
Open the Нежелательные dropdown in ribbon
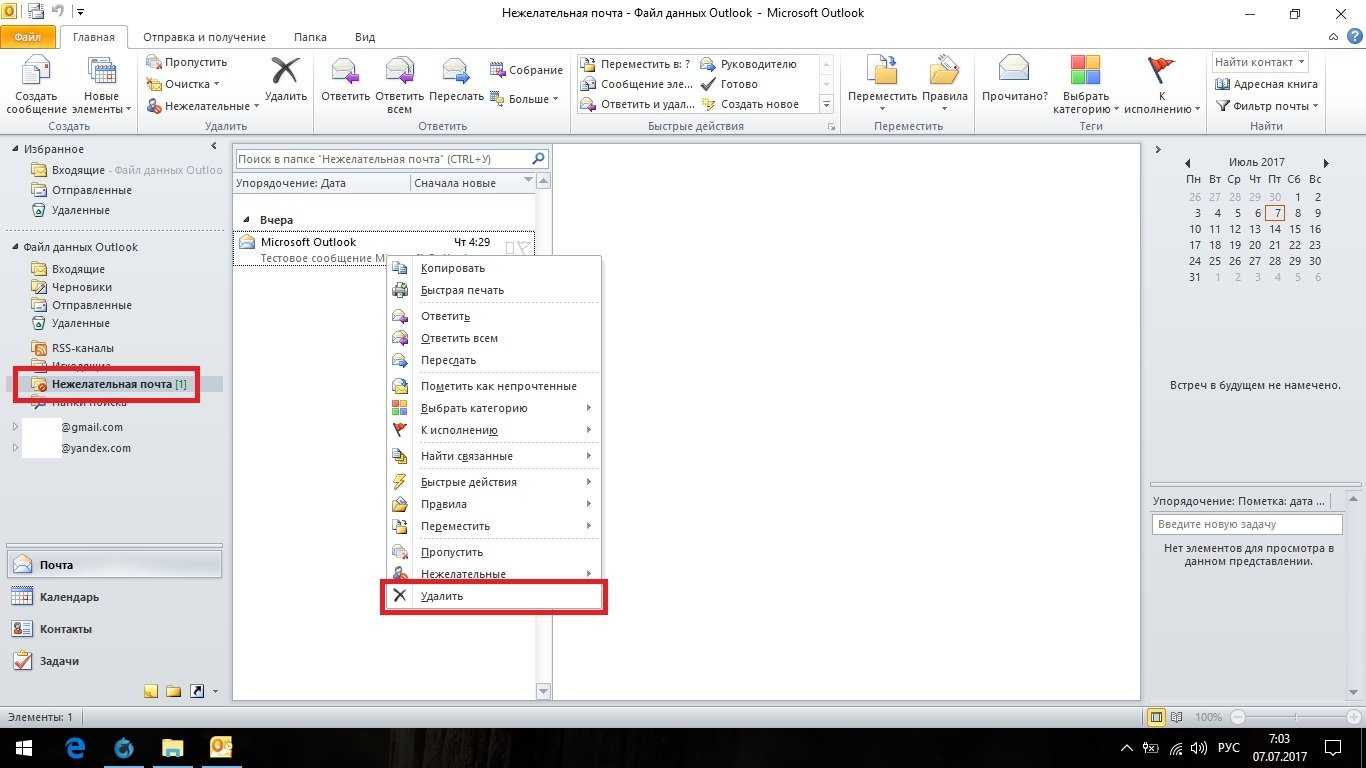coord(202,106)
